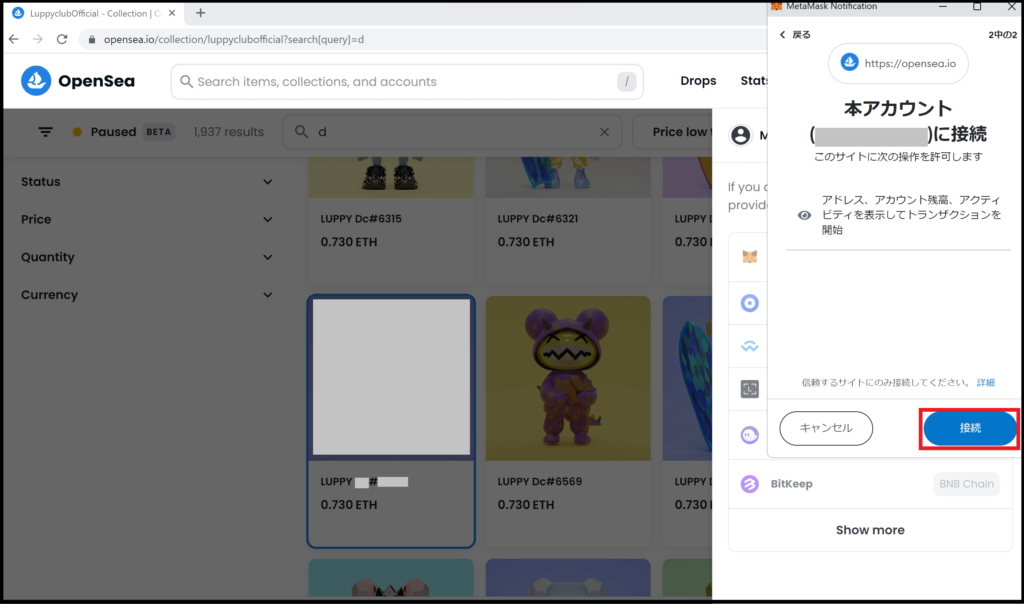This screenshot has height=604, width=1024.
Task: Click the BNB Chain badge next to BitKeep
Action: tap(967, 484)
